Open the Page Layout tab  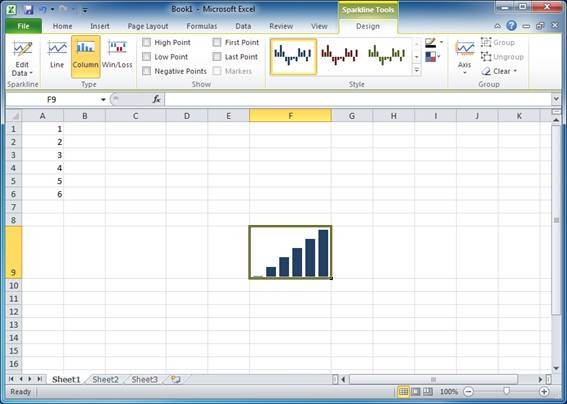coord(148,26)
